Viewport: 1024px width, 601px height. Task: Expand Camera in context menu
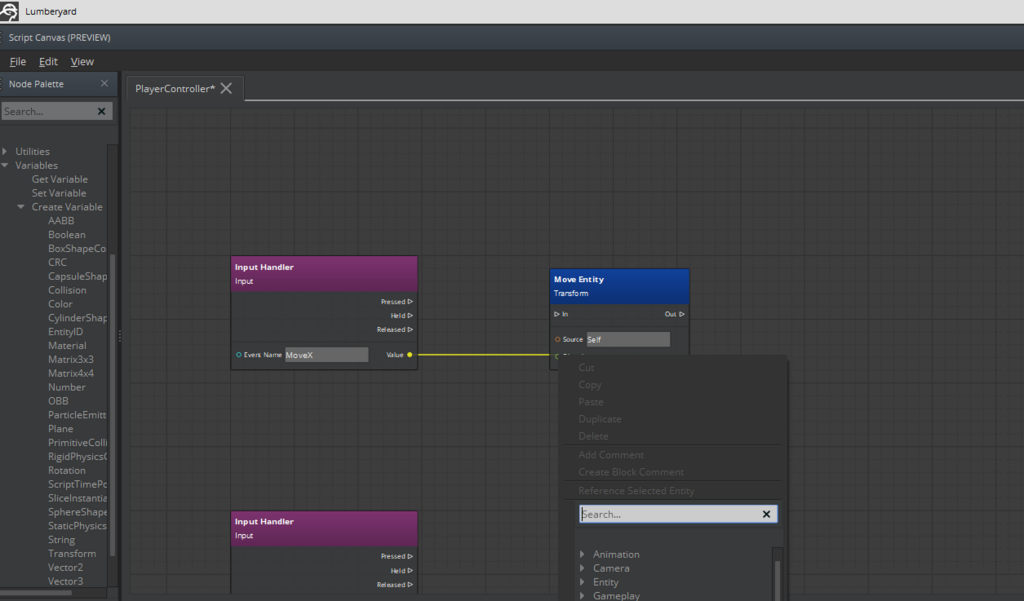pos(582,568)
